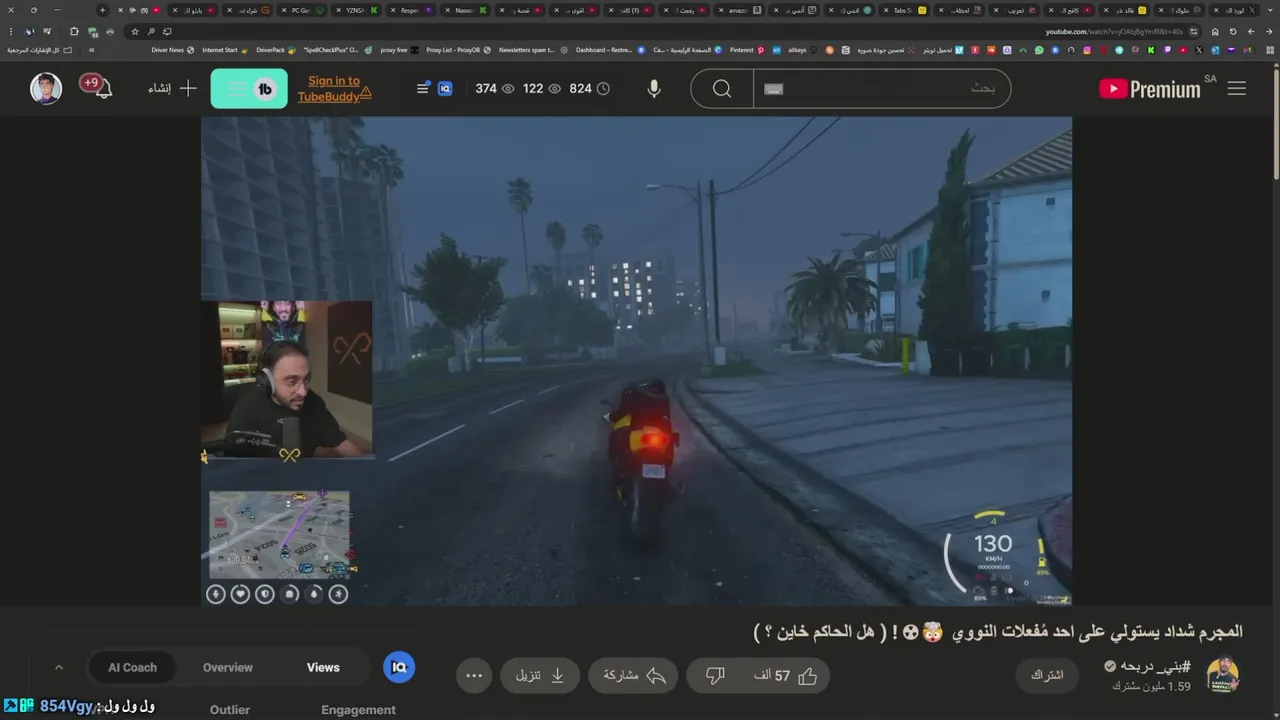
Task: Click the 824 clock stat
Action: pyautogui.click(x=589, y=88)
